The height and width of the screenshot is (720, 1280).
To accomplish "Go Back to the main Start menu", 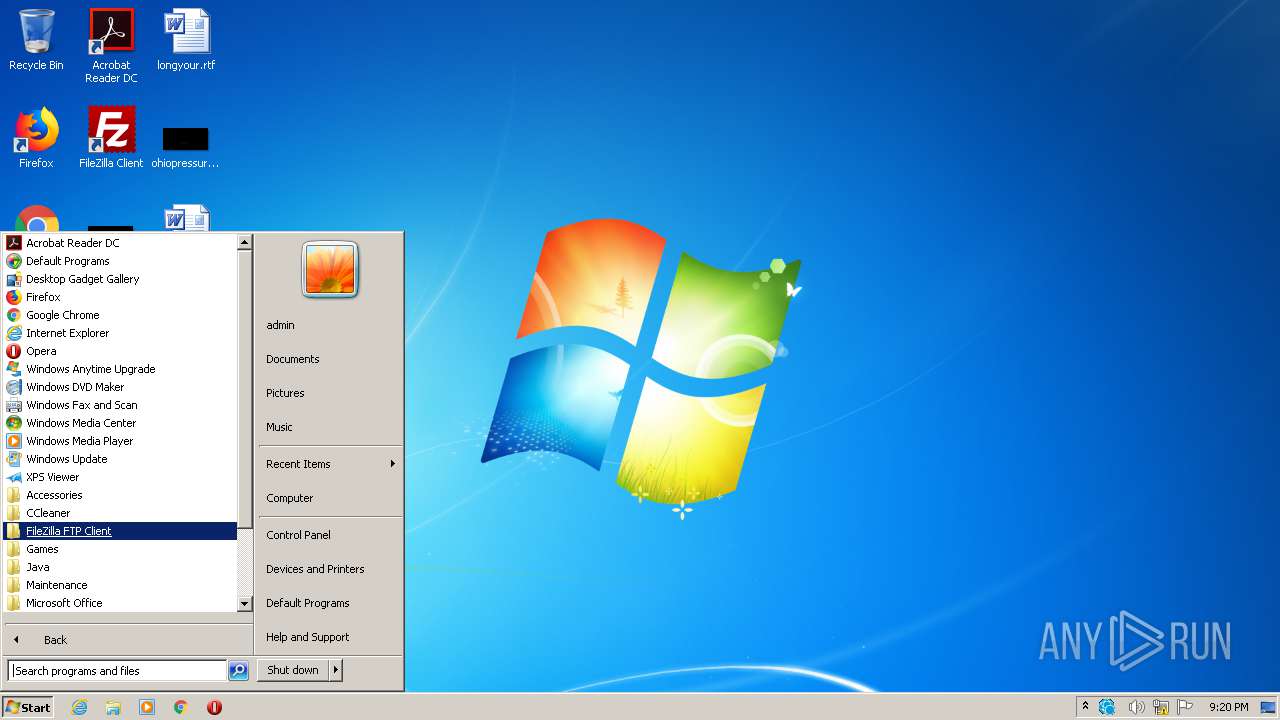I will pyautogui.click(x=128, y=640).
